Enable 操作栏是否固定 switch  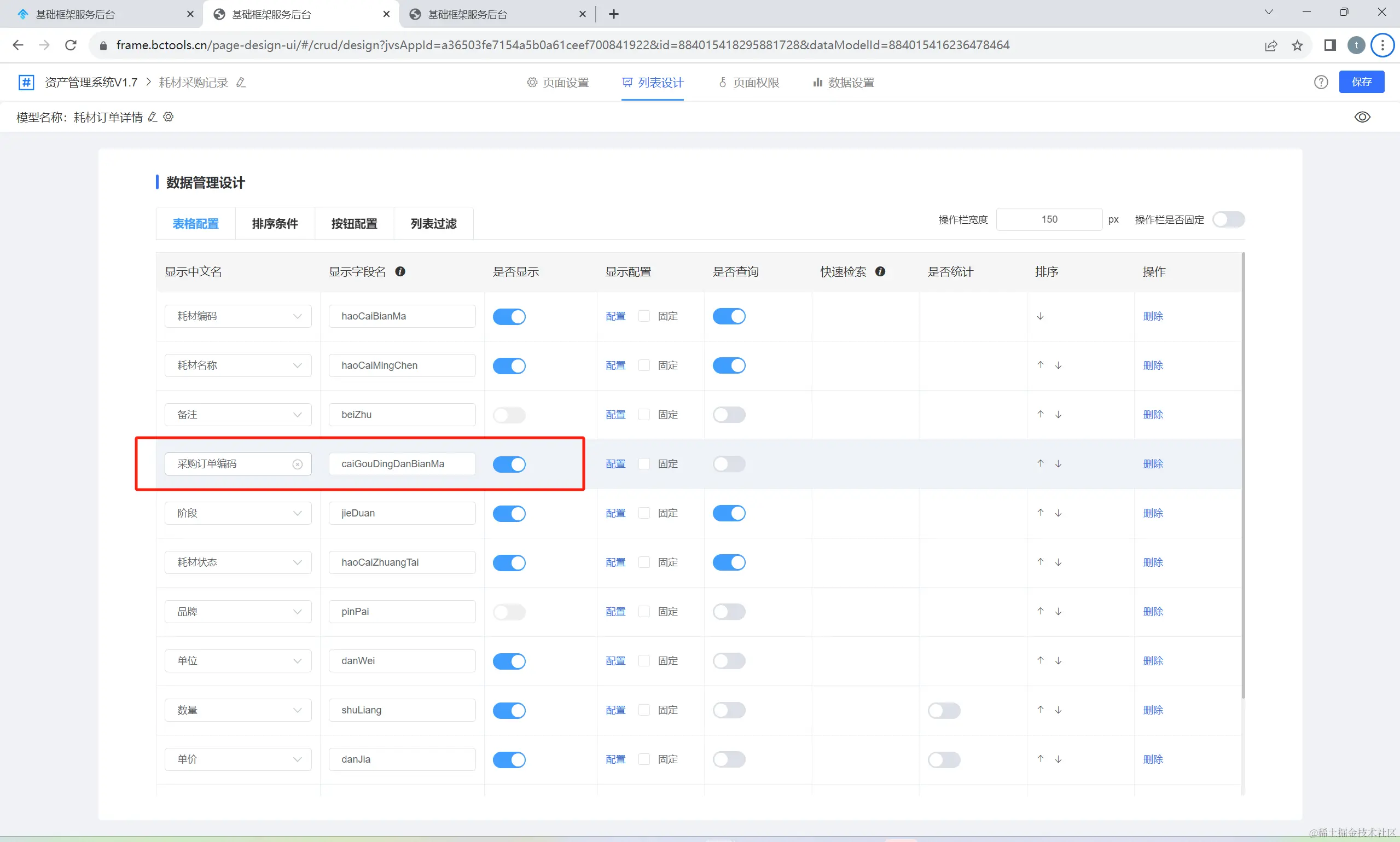click(1228, 219)
